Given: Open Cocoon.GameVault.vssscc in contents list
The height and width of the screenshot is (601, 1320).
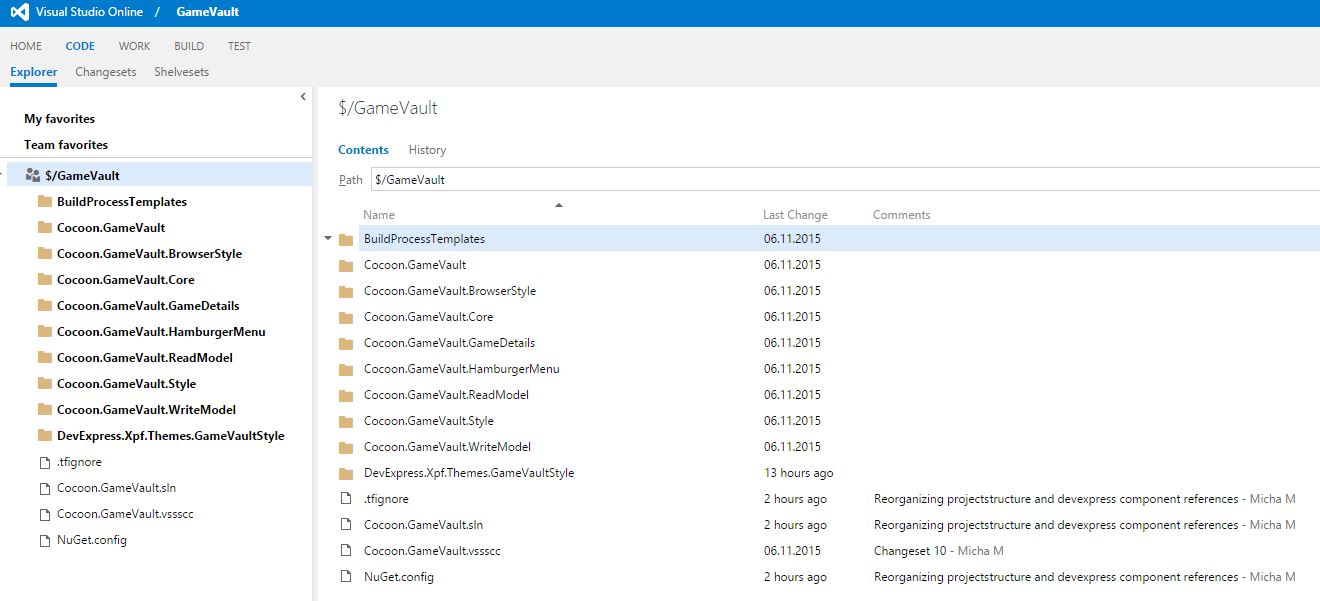Looking at the screenshot, I should tap(432, 551).
